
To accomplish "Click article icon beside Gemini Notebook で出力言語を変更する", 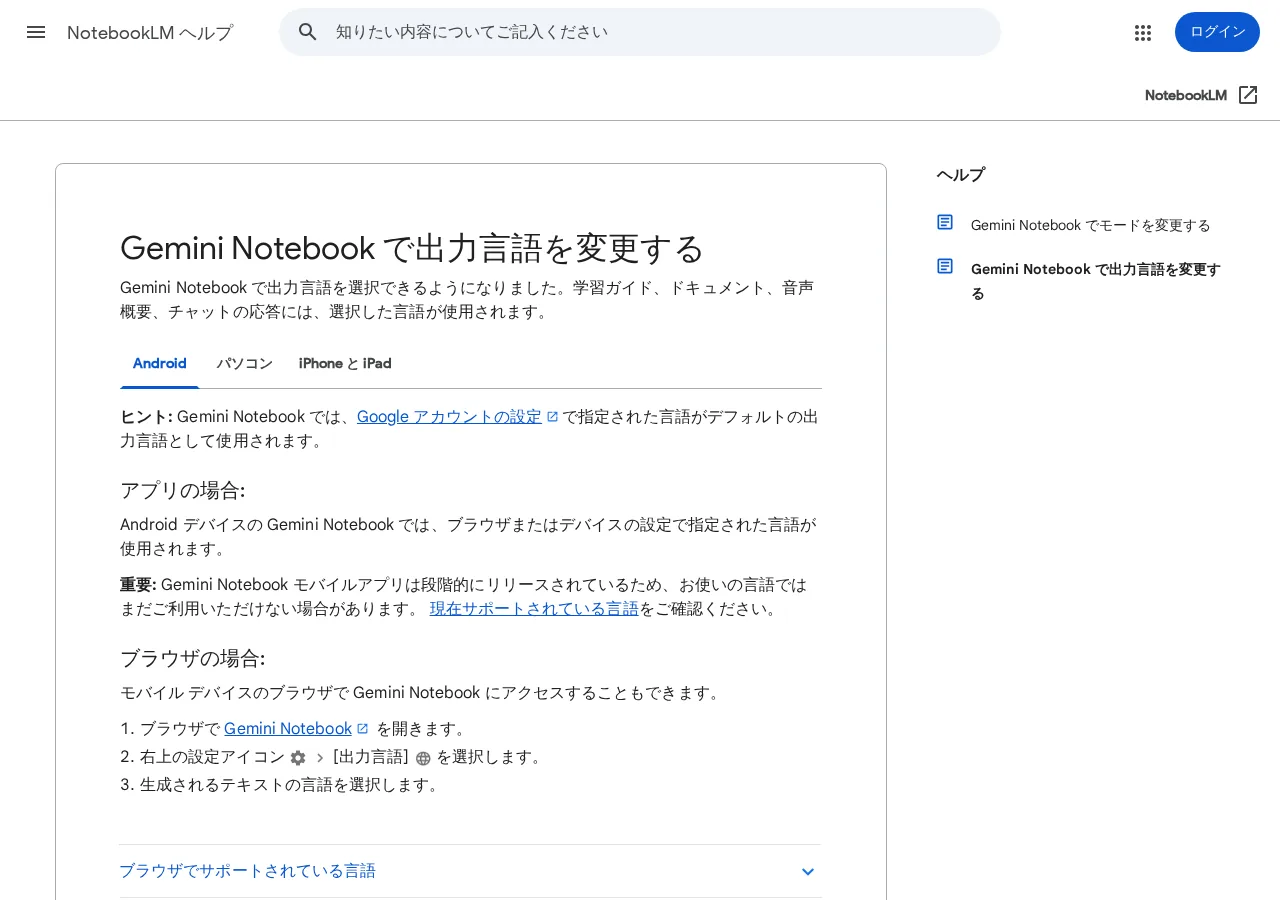I will tap(945, 266).
